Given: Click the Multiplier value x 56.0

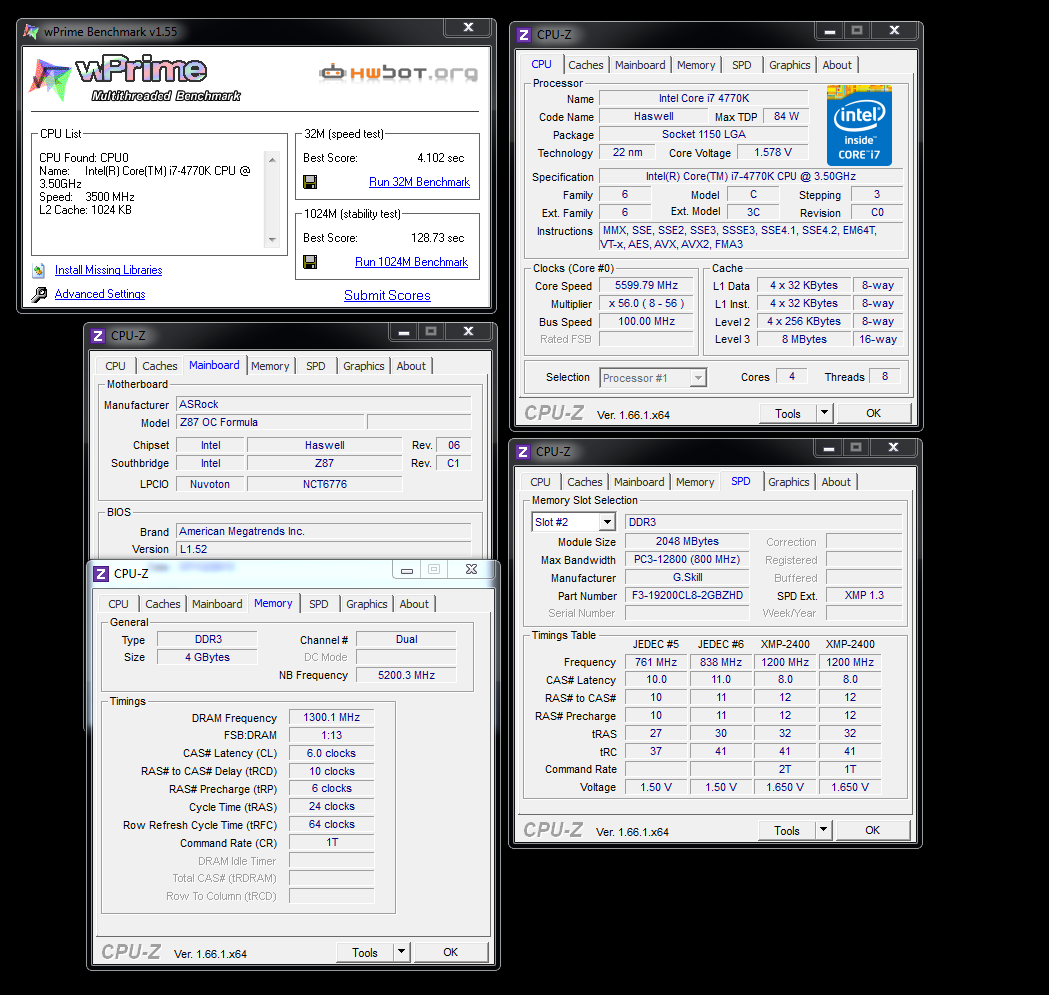Looking at the screenshot, I should tap(646, 303).
